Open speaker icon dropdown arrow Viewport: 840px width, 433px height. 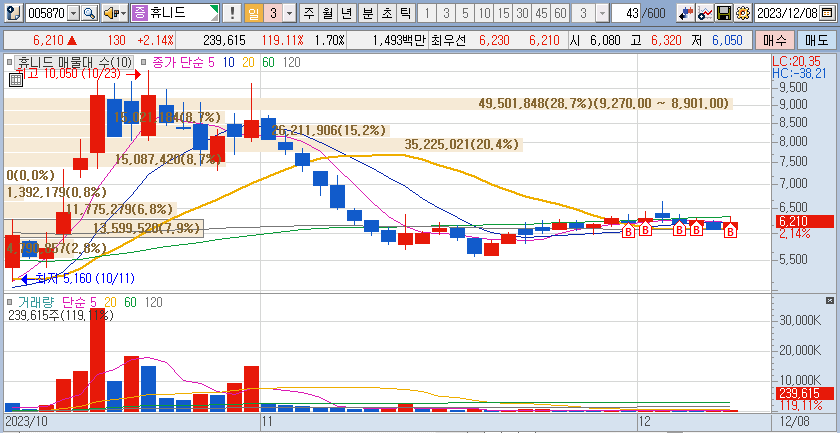[x=123, y=13]
